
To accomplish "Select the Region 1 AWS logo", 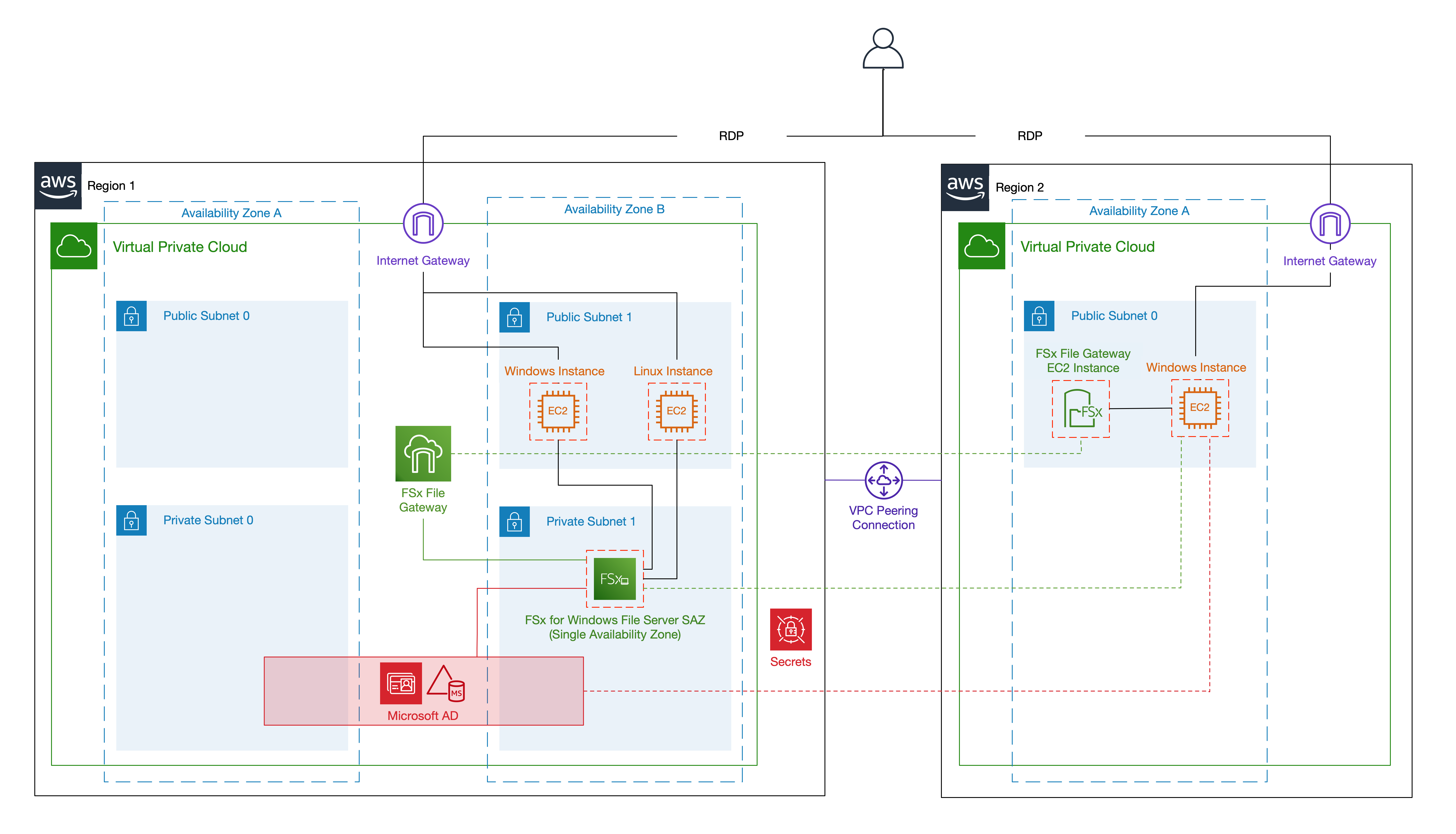I will tap(58, 186).
